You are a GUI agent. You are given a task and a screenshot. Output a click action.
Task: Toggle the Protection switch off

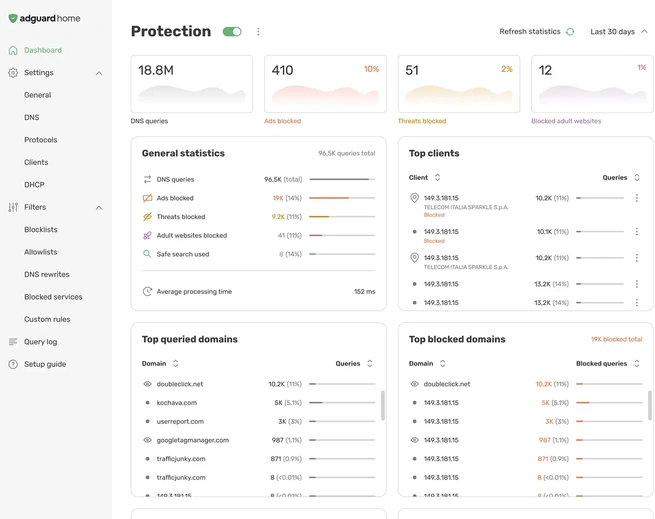tap(232, 32)
